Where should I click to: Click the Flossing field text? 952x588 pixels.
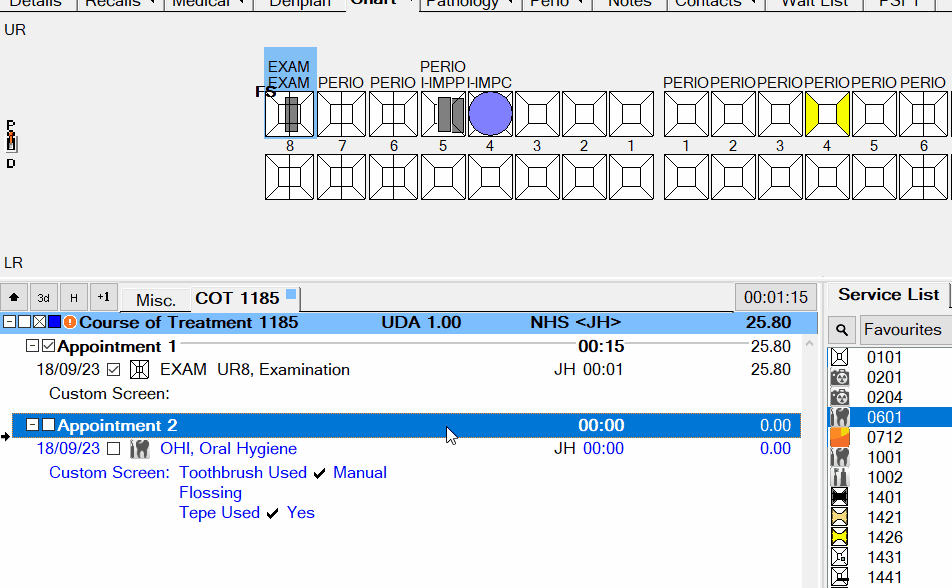click(x=211, y=493)
